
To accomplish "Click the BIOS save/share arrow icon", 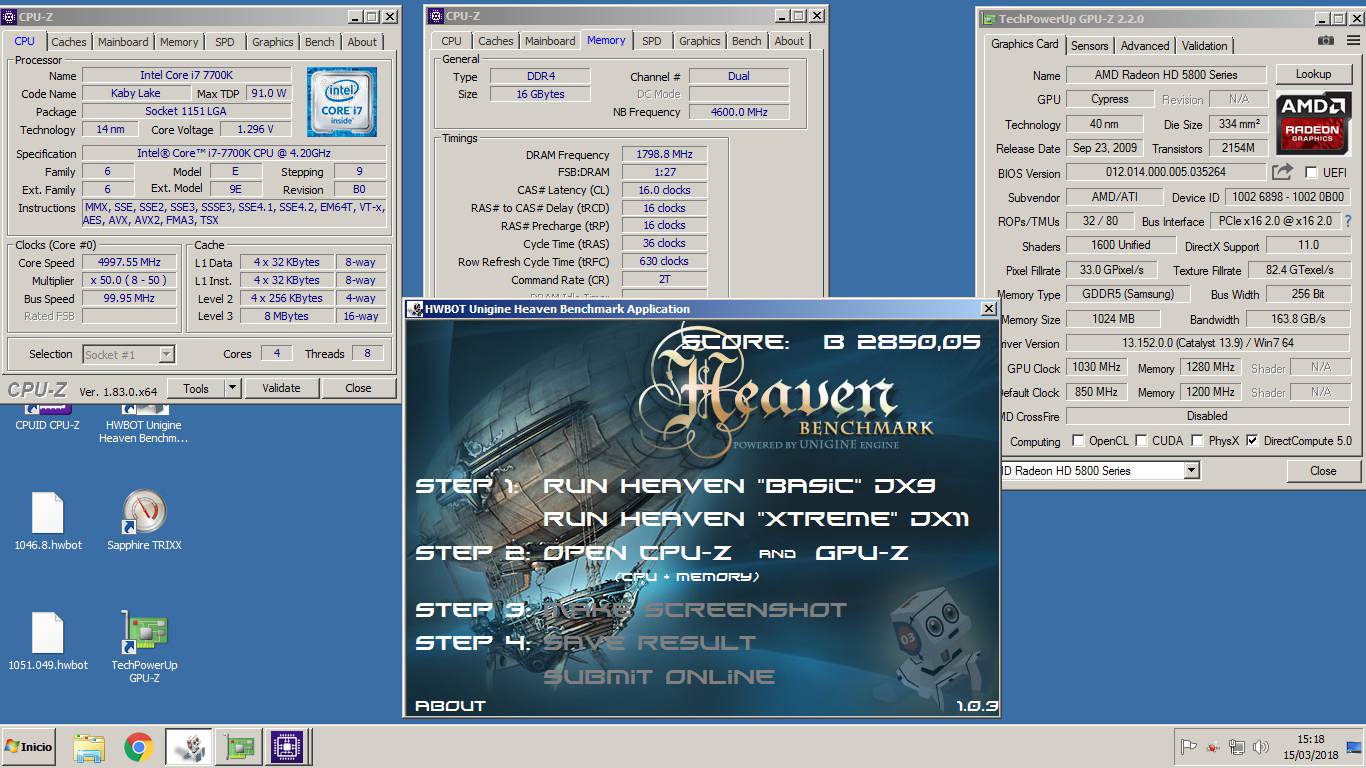I will tap(1283, 172).
